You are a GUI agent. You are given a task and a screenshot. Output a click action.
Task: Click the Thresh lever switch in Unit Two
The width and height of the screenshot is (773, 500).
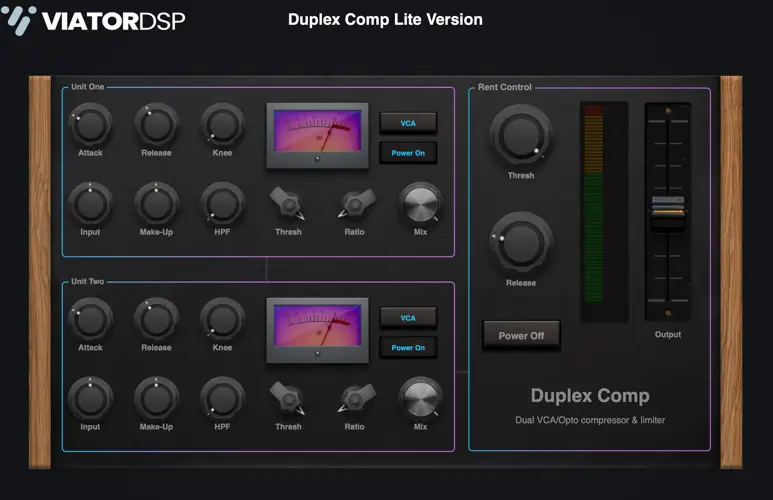coord(288,399)
